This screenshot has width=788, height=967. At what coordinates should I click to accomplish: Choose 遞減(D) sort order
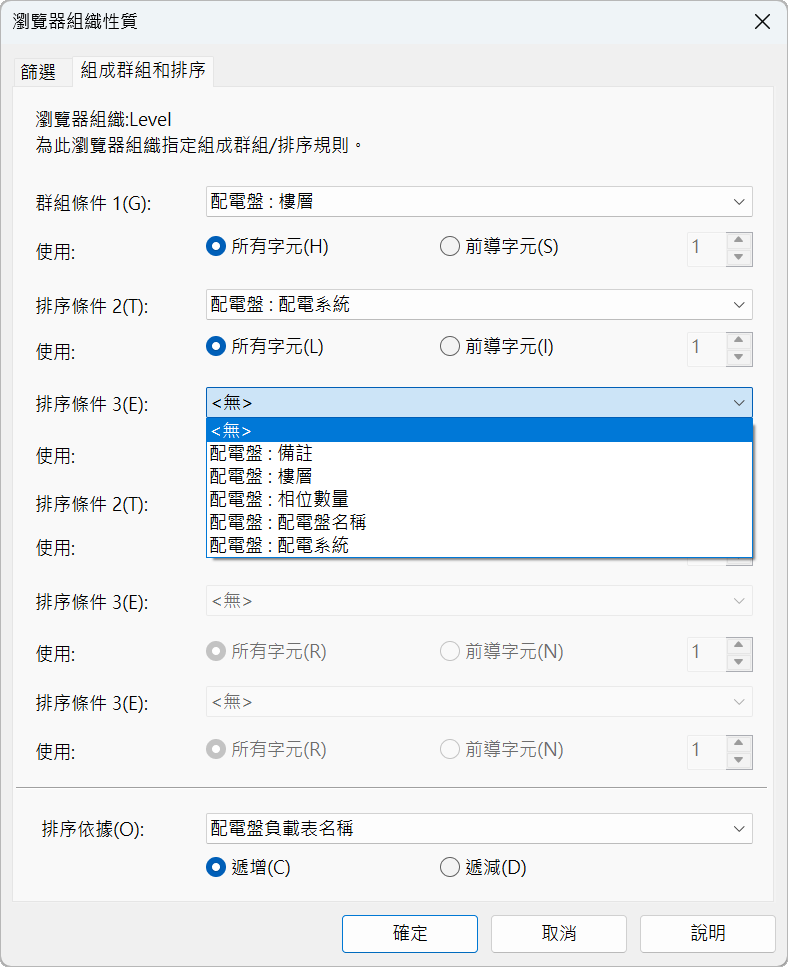pos(483,868)
